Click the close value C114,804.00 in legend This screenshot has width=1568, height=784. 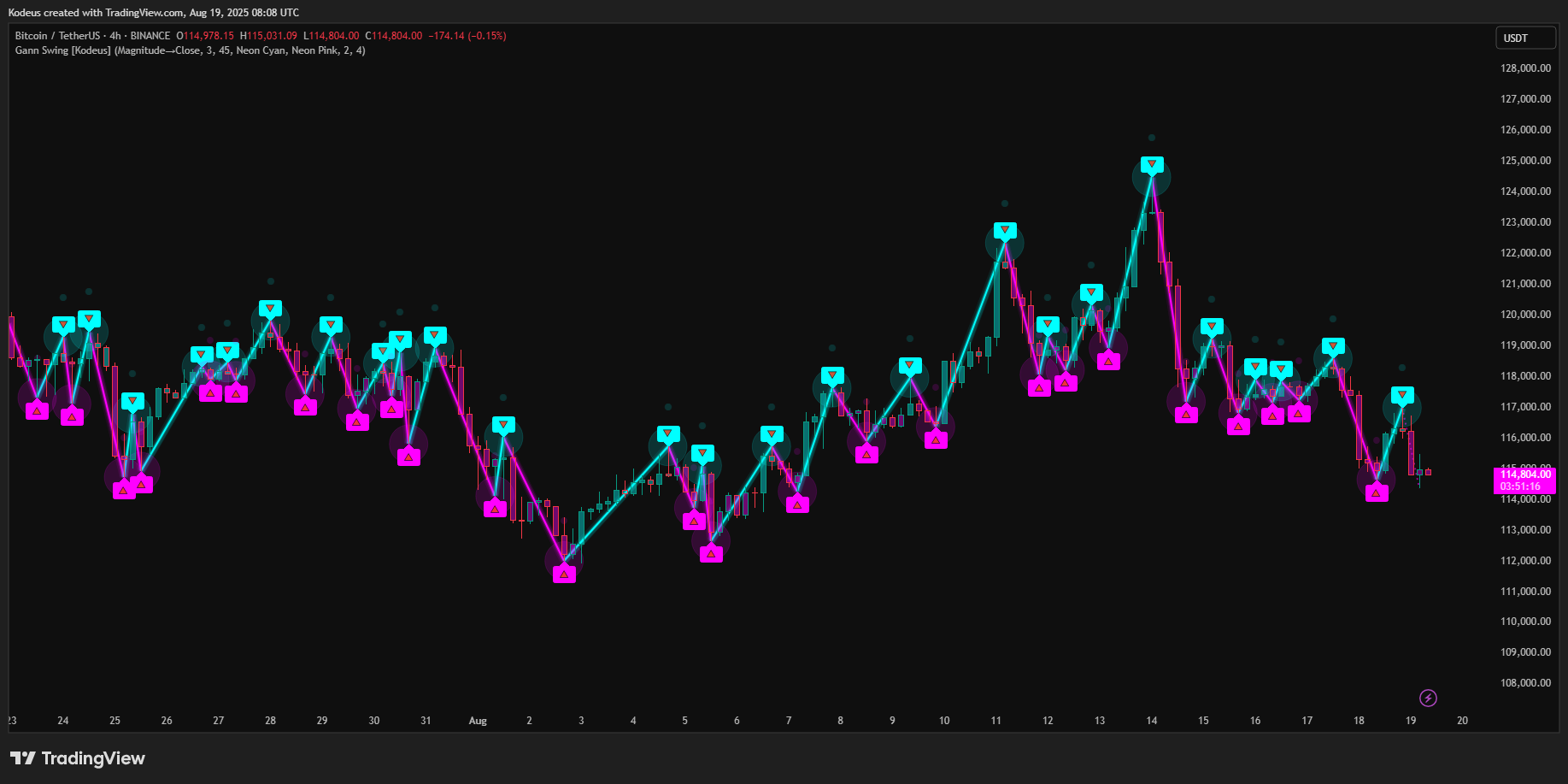[394, 36]
